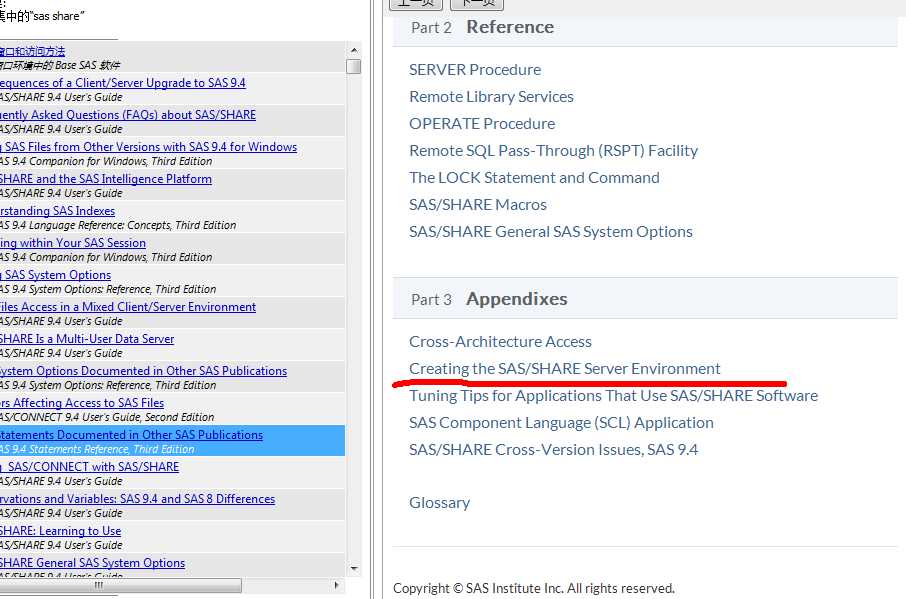906x599 pixels.
Task: Open Cross-Architecture Access appendix
Action: (x=500, y=342)
